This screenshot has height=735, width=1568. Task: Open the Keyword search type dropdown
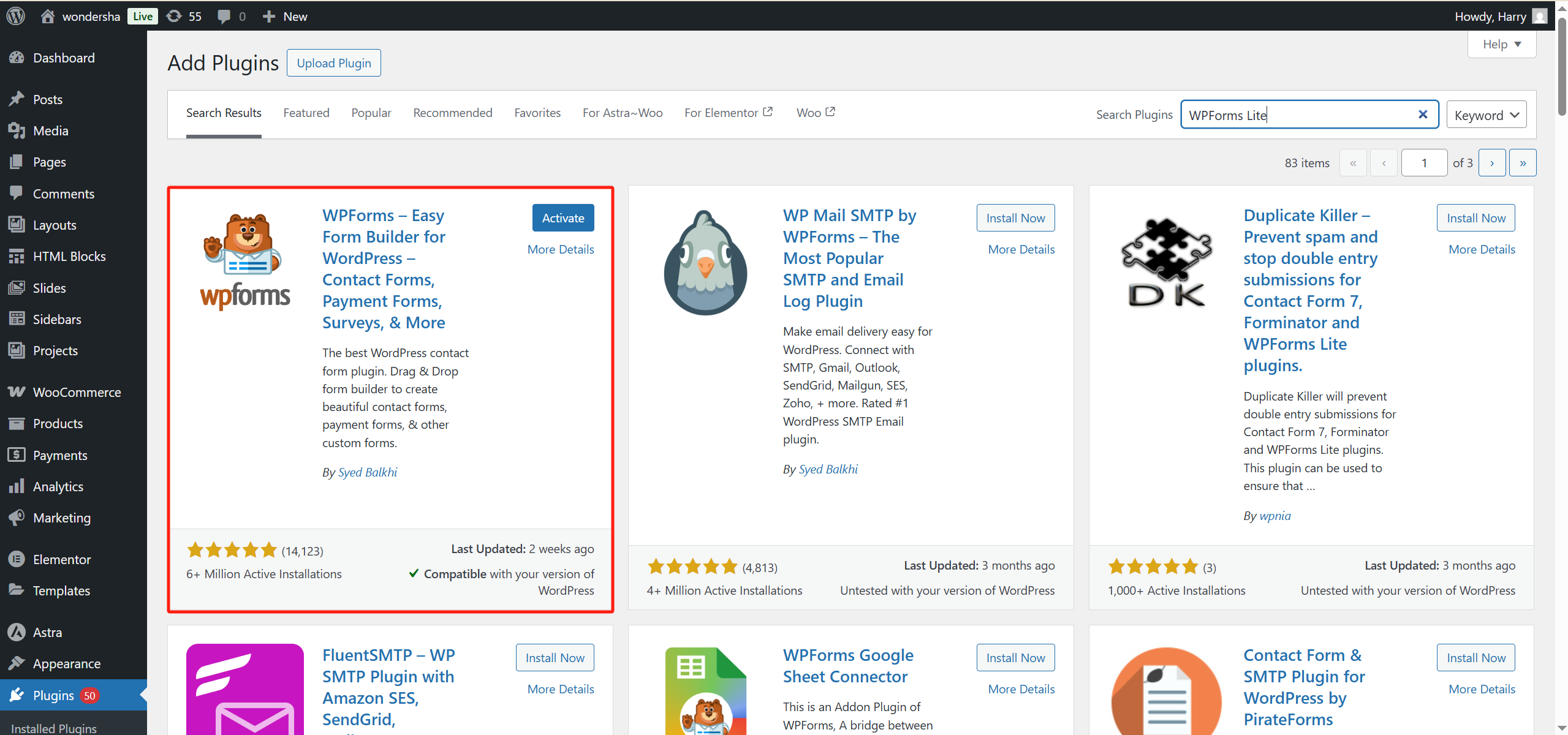click(1486, 115)
